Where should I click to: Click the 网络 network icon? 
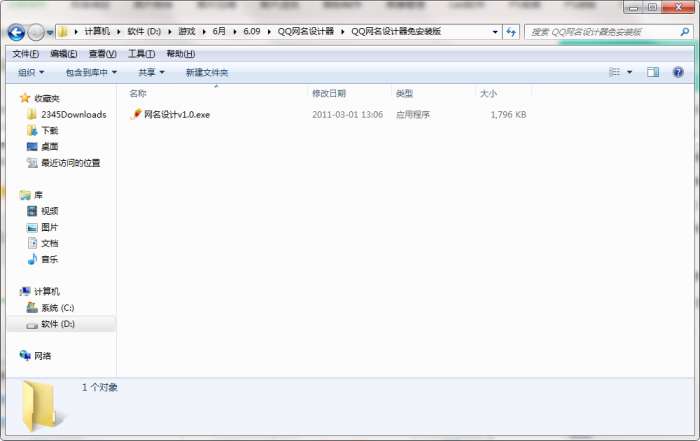25,355
